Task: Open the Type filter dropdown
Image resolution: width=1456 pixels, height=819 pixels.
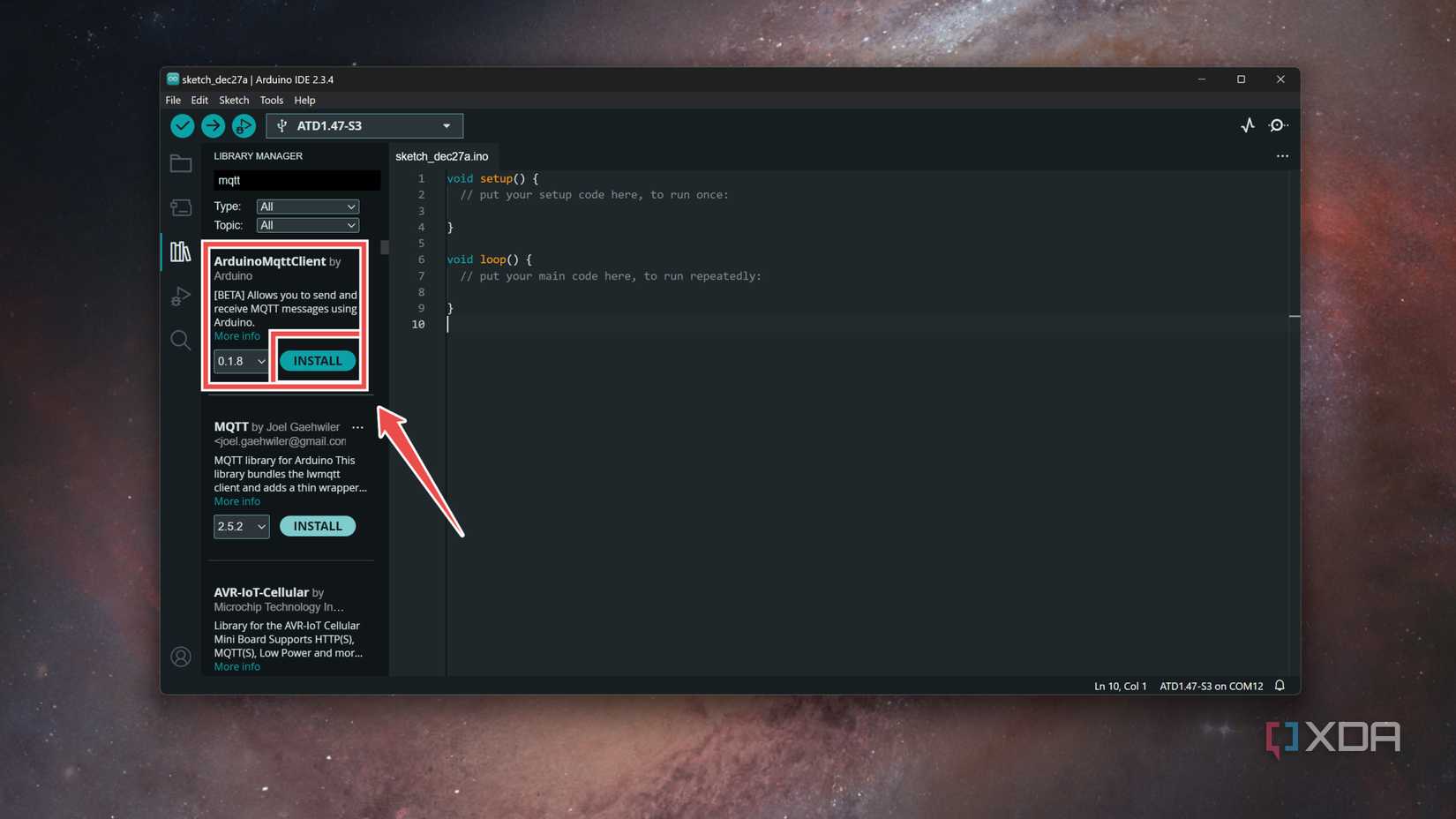Action: pyautogui.click(x=307, y=206)
